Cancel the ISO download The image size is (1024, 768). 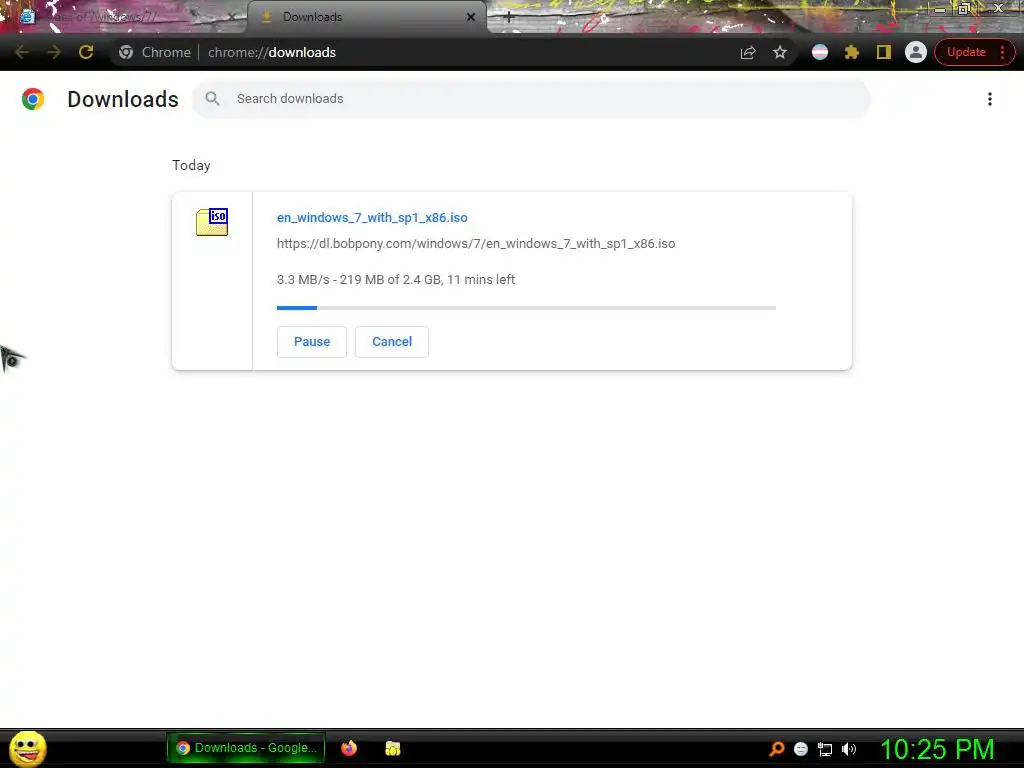pos(392,342)
